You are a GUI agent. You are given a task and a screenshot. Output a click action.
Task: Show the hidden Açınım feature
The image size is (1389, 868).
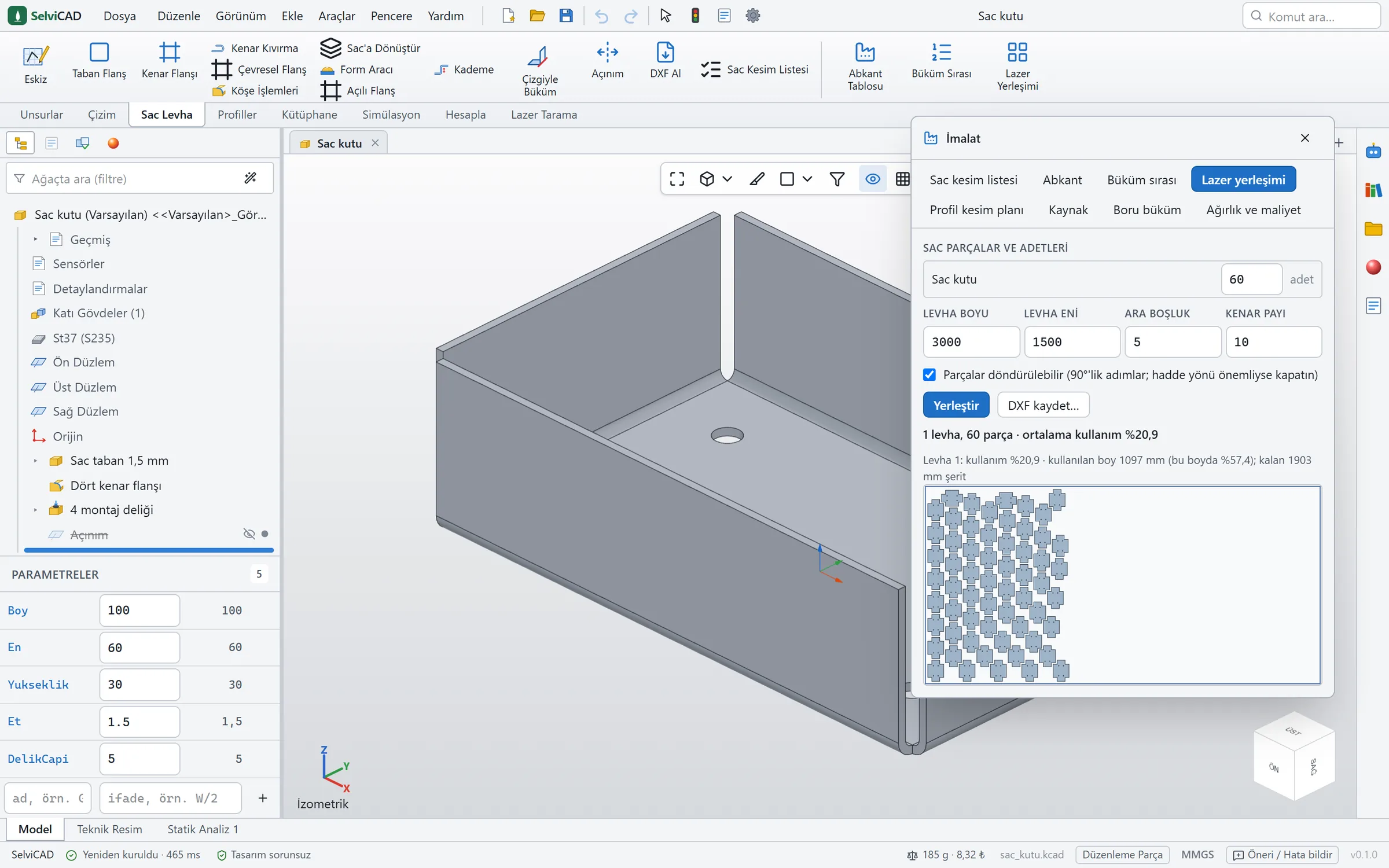249,534
